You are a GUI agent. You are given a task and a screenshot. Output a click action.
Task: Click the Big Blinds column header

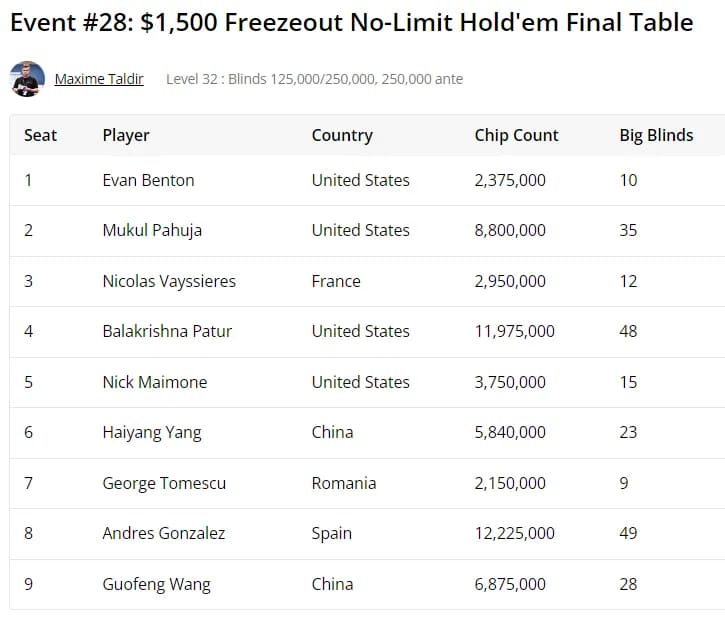tap(656, 135)
